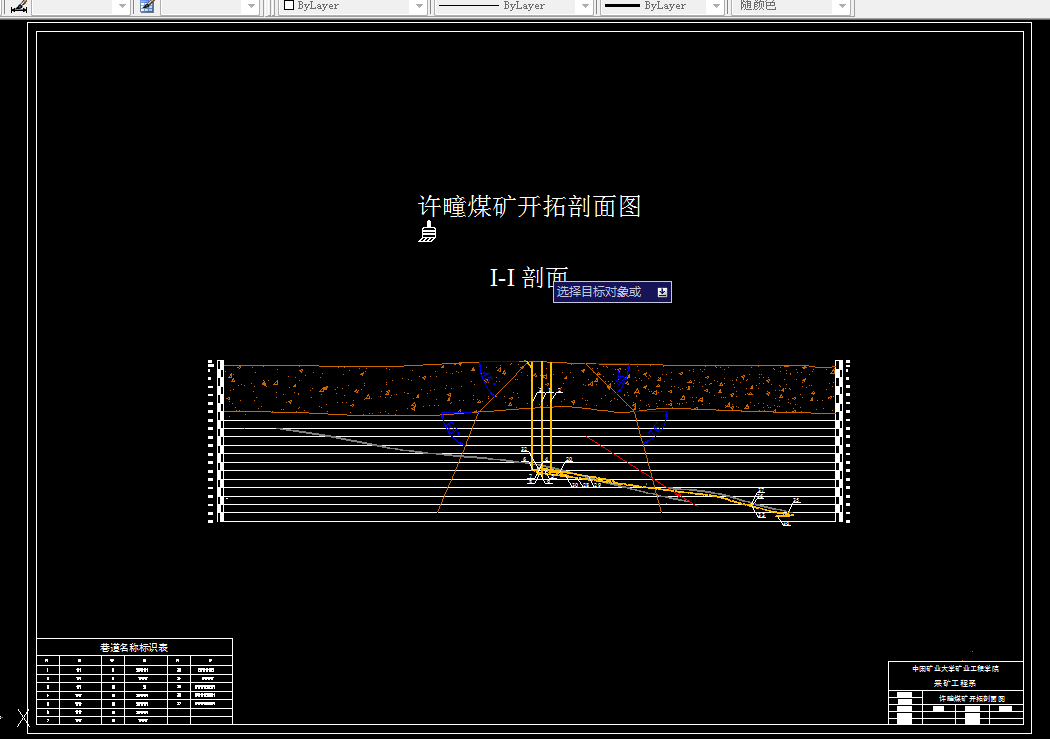This screenshot has width=1050, height=739.
Task: Click the 选择目标对象或 prompt text
Action: coord(599,292)
